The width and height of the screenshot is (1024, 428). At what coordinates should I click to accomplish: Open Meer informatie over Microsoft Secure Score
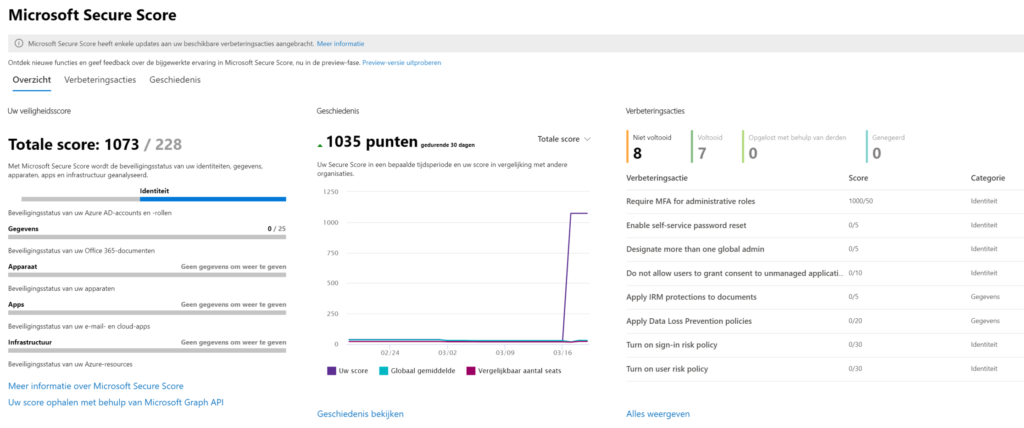pos(95,386)
